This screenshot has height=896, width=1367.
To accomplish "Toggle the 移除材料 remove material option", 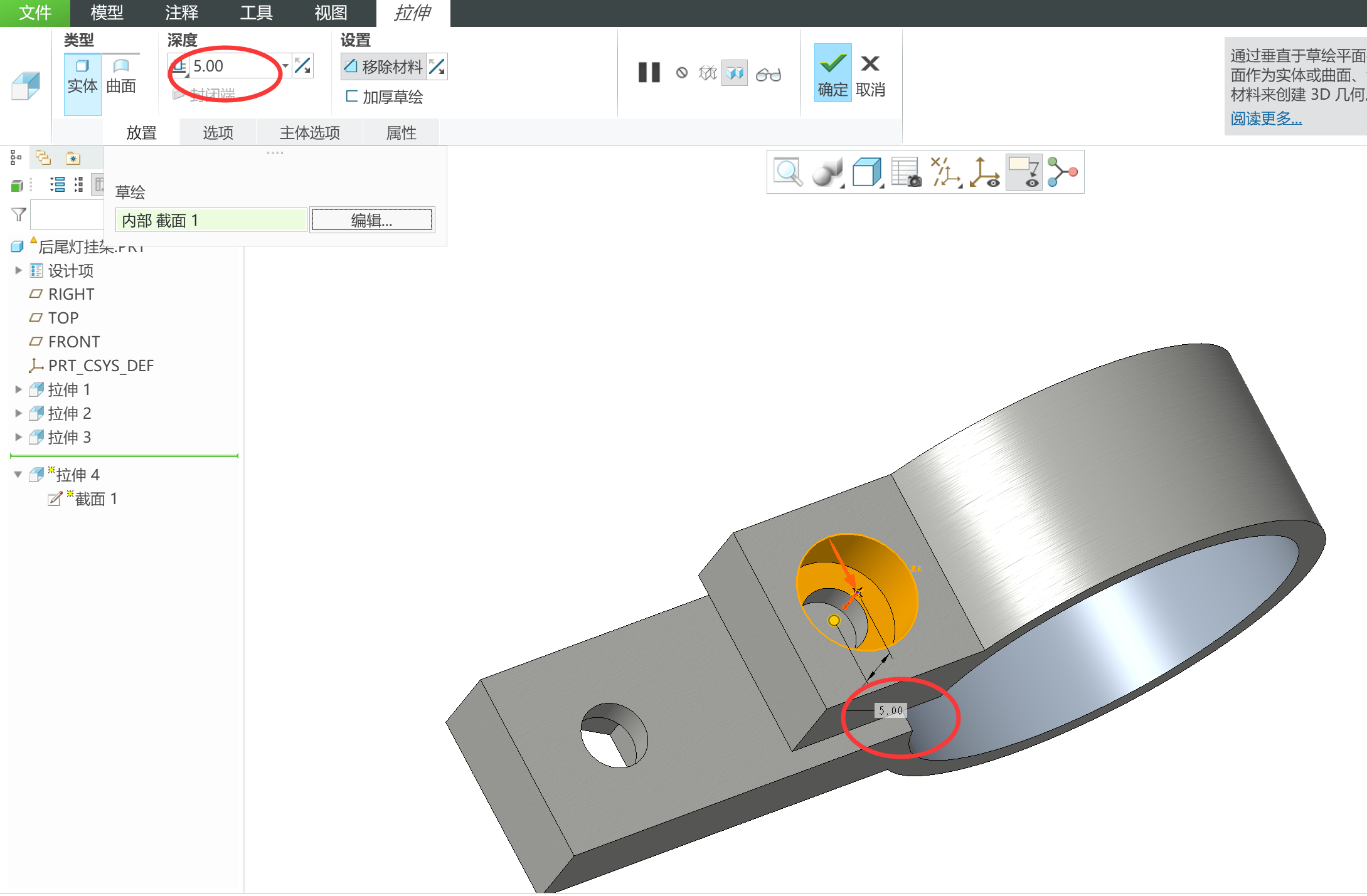I will [x=384, y=66].
